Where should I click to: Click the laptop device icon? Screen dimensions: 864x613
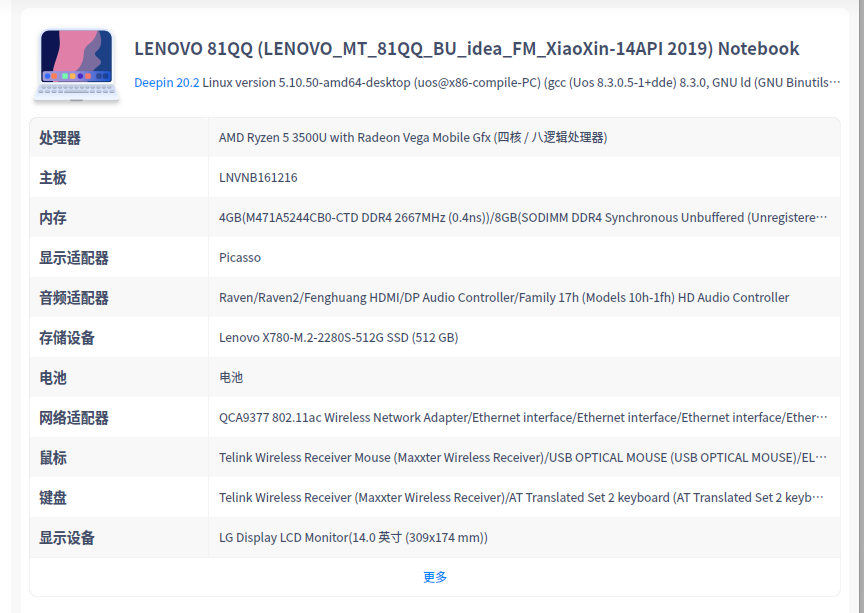pos(77,66)
